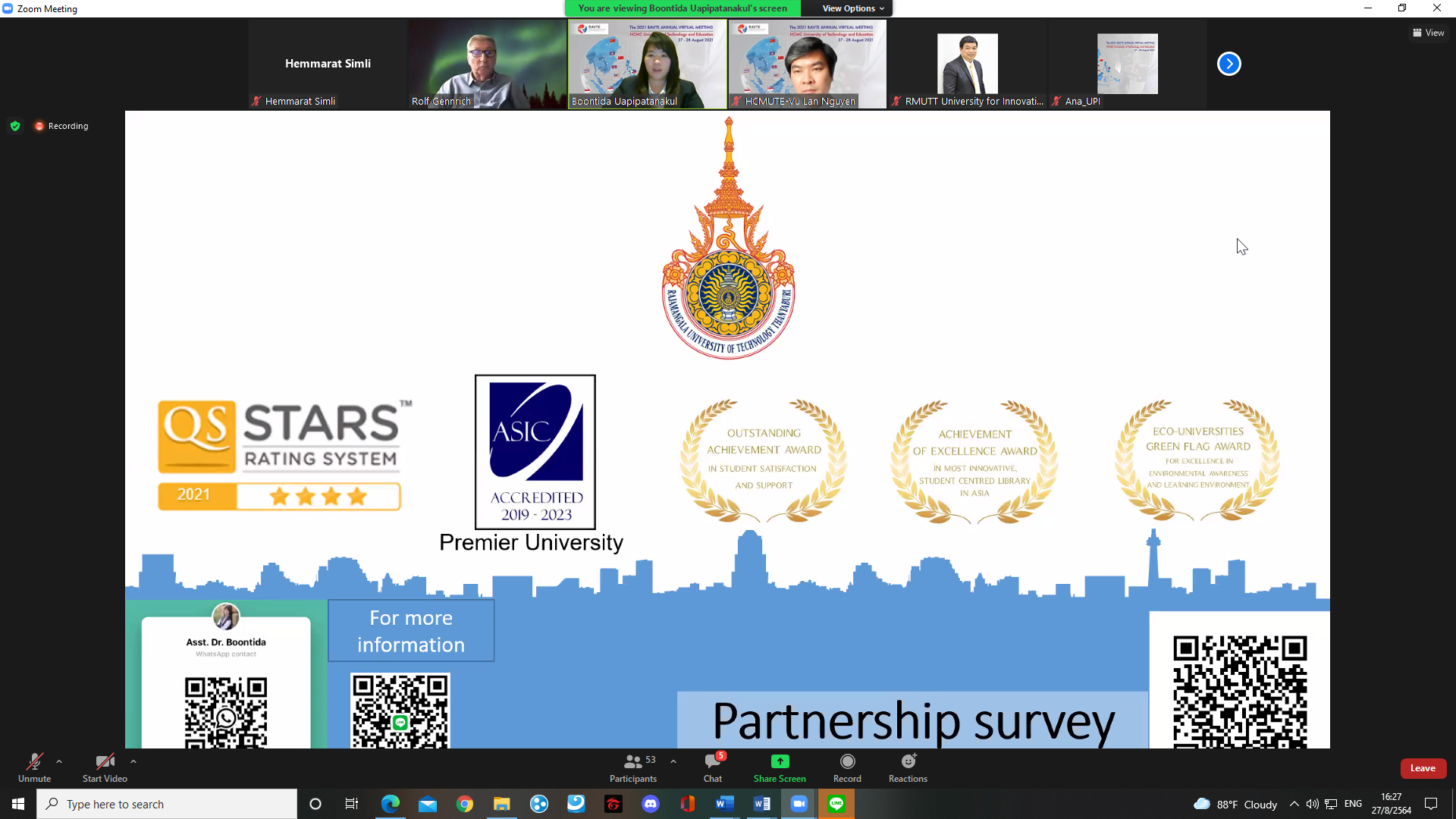
Task: Open the blue swirl app in taskbar
Action: (x=576, y=804)
